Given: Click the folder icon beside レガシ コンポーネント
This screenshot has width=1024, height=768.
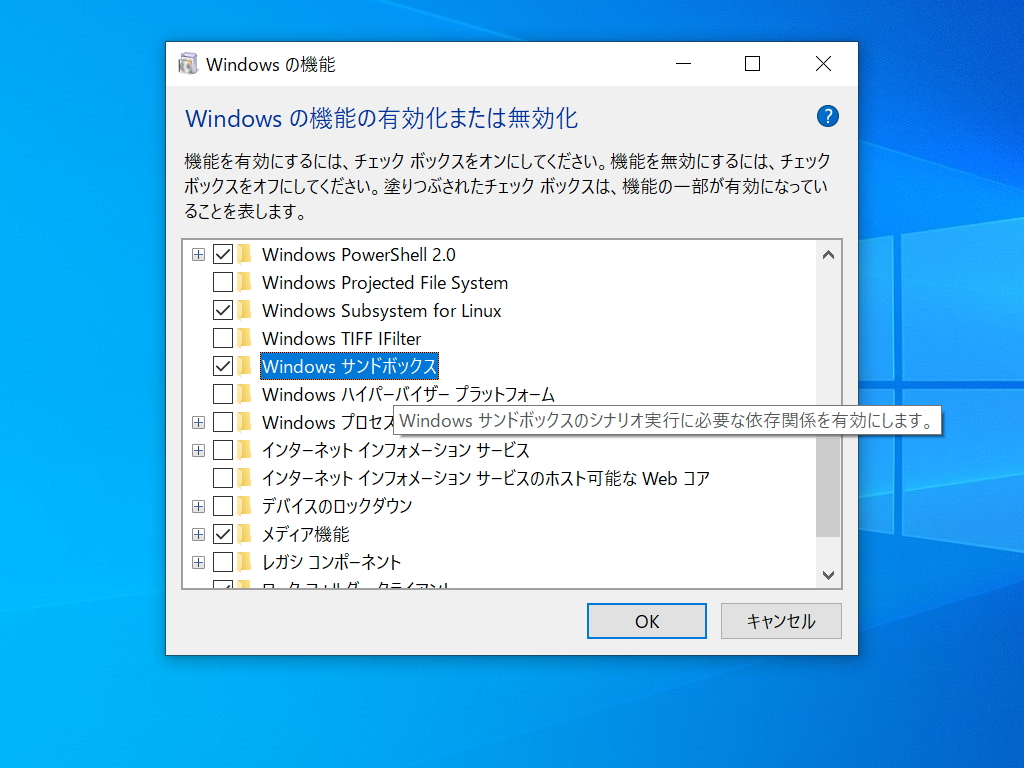Looking at the screenshot, I should [244, 562].
